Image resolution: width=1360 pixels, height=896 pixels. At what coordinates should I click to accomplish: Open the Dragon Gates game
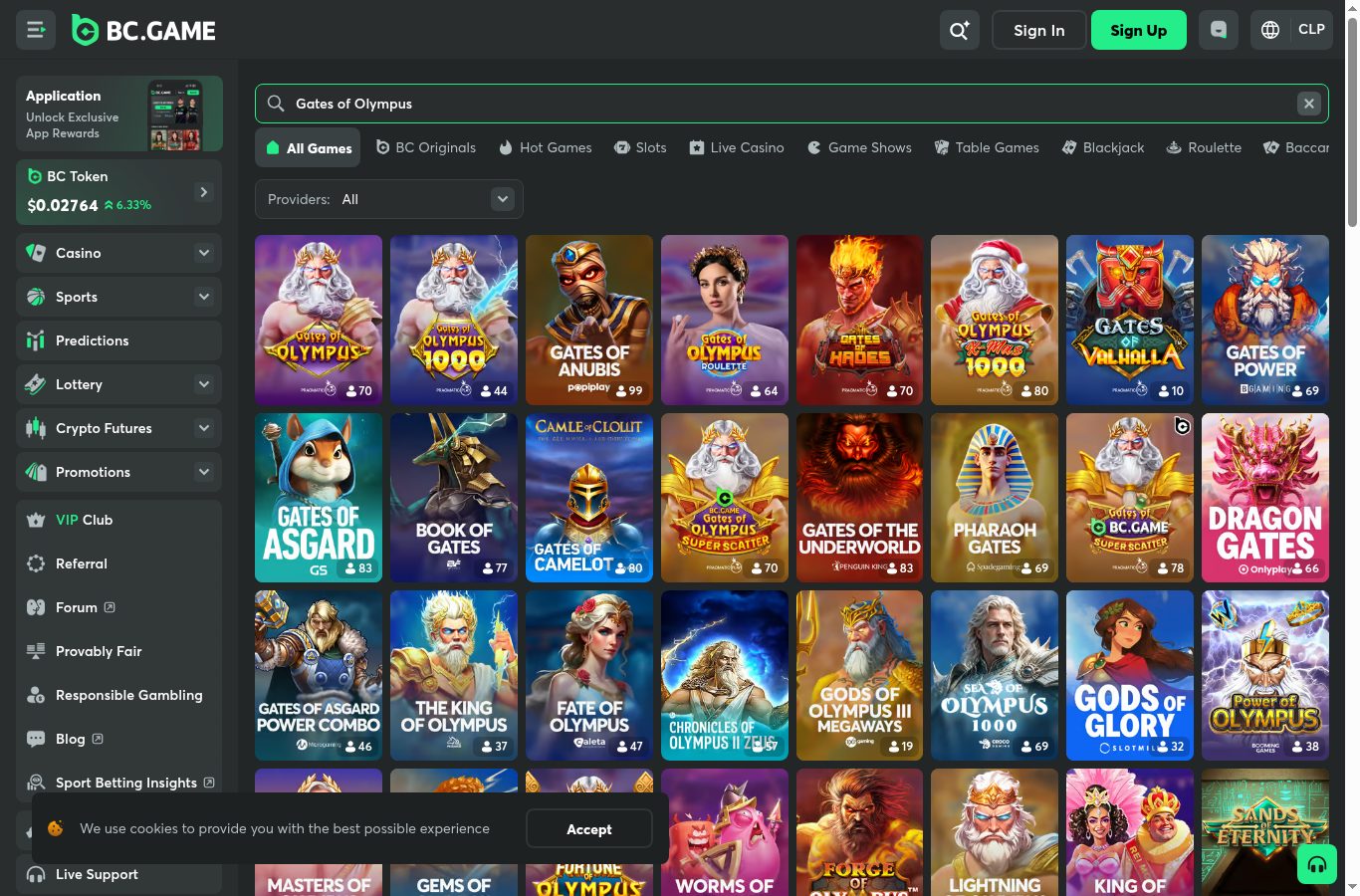click(1265, 498)
